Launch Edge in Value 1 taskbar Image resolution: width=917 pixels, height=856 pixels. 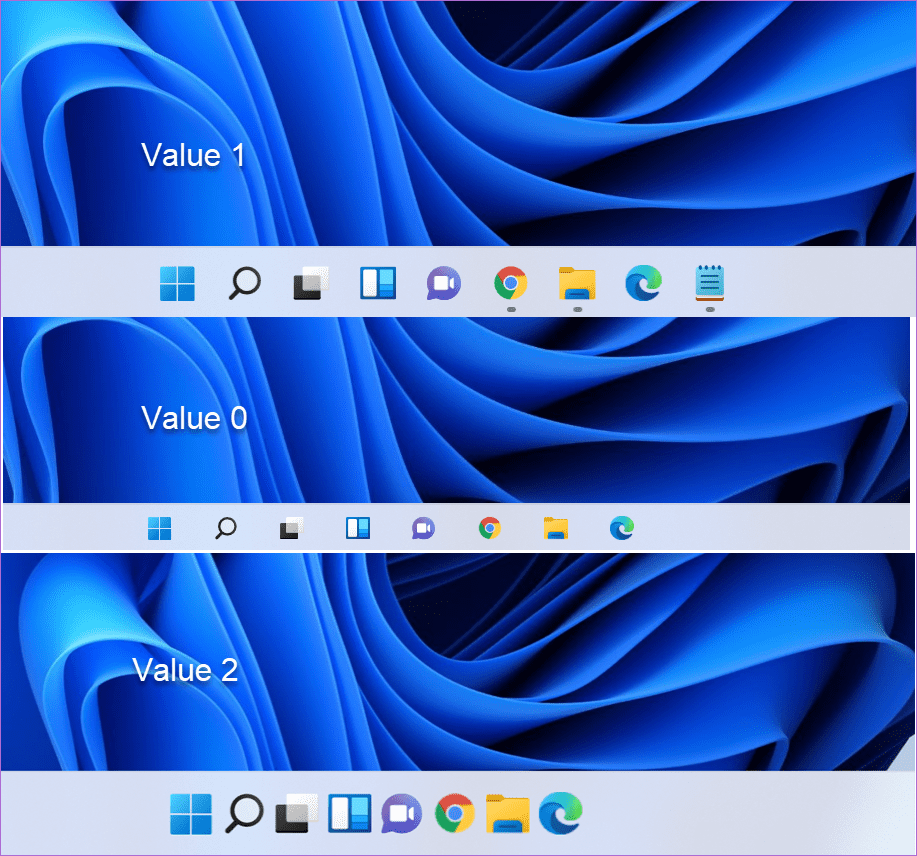[x=643, y=283]
